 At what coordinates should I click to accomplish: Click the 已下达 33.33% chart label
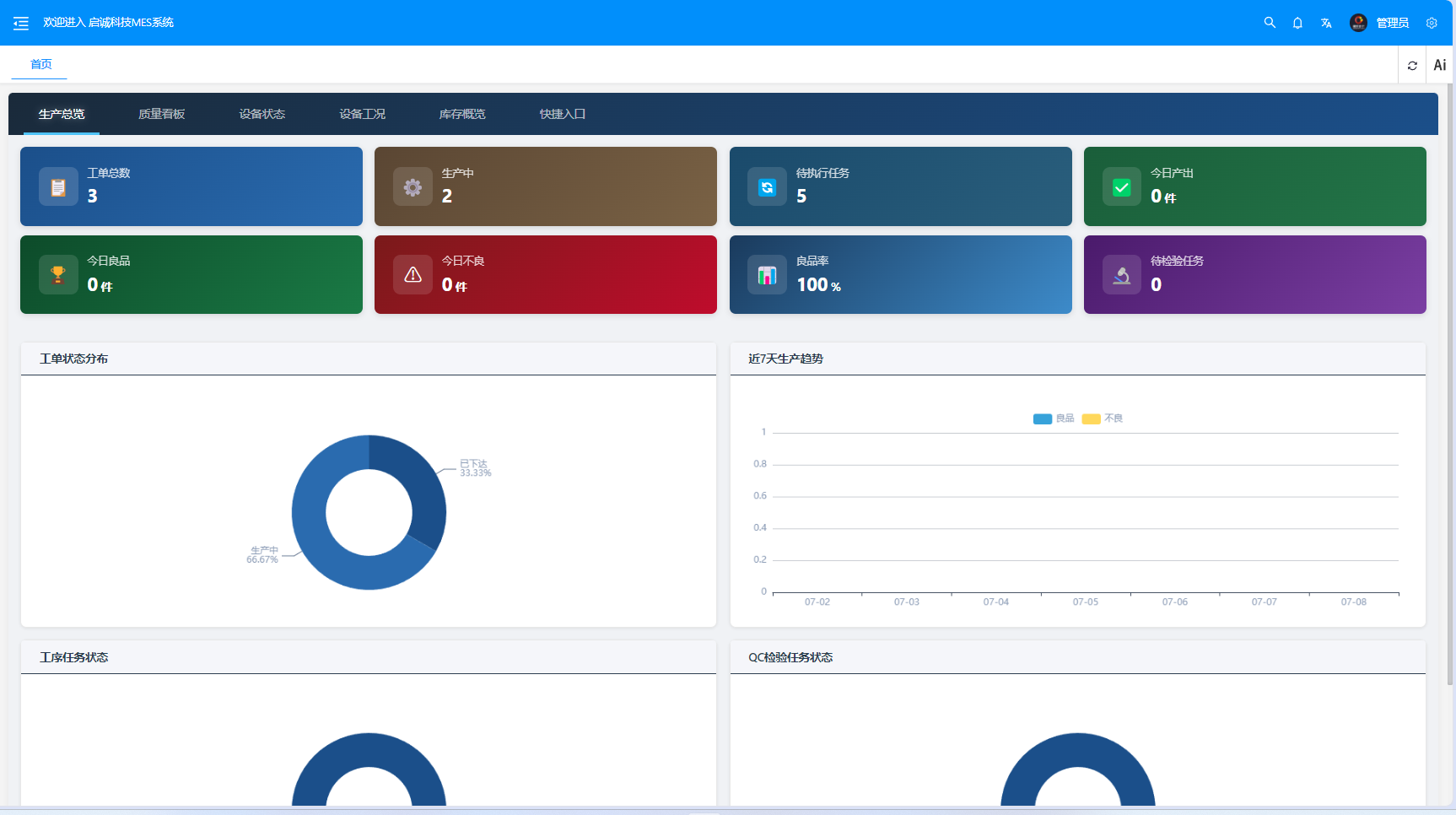475,468
